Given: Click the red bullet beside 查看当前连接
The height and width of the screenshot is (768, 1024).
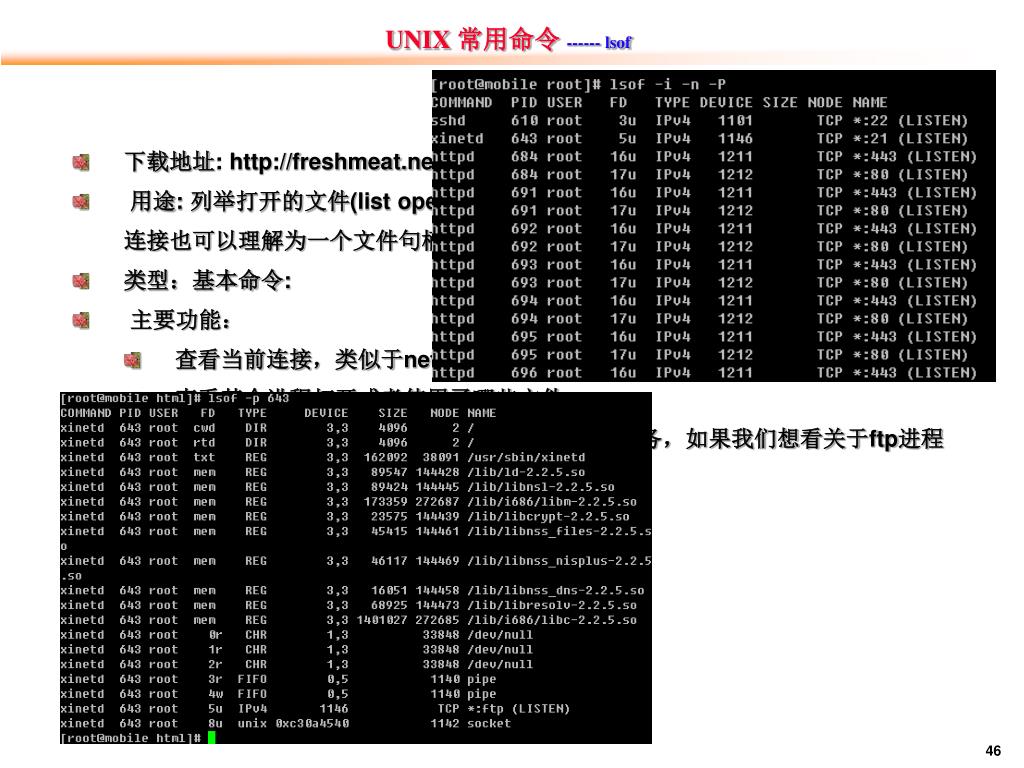Looking at the screenshot, I should point(133,360).
